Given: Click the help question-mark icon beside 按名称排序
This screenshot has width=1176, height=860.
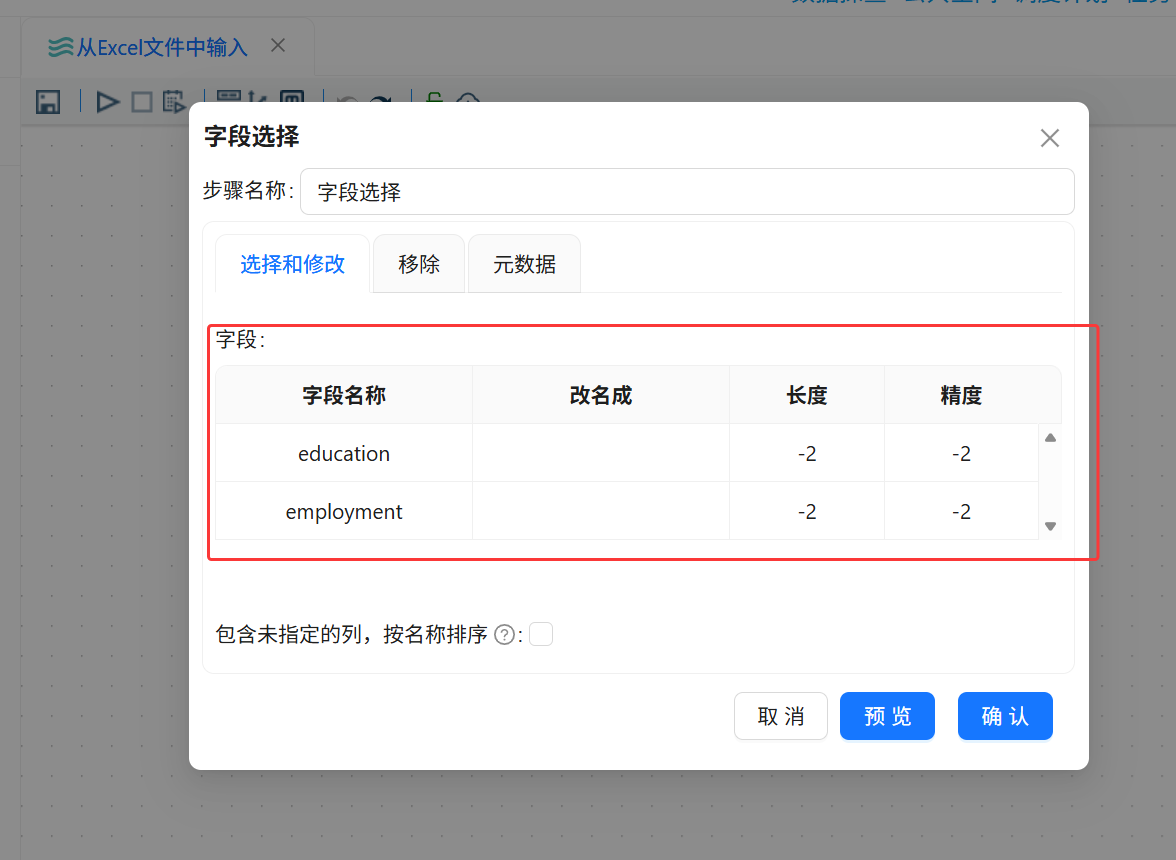Looking at the screenshot, I should pos(505,635).
